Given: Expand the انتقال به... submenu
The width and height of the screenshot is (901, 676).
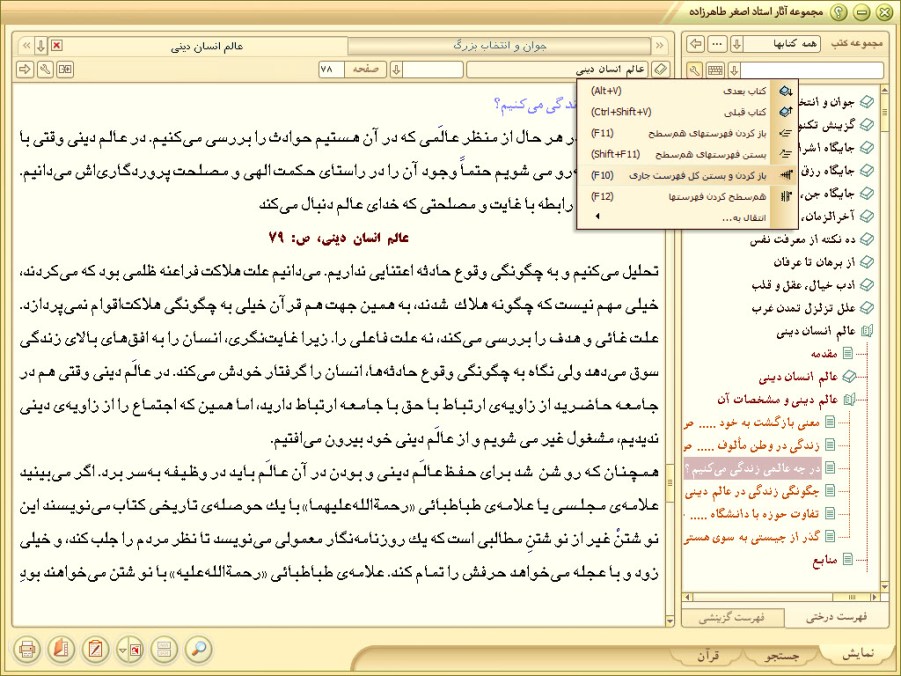Looking at the screenshot, I should [x=687, y=217].
